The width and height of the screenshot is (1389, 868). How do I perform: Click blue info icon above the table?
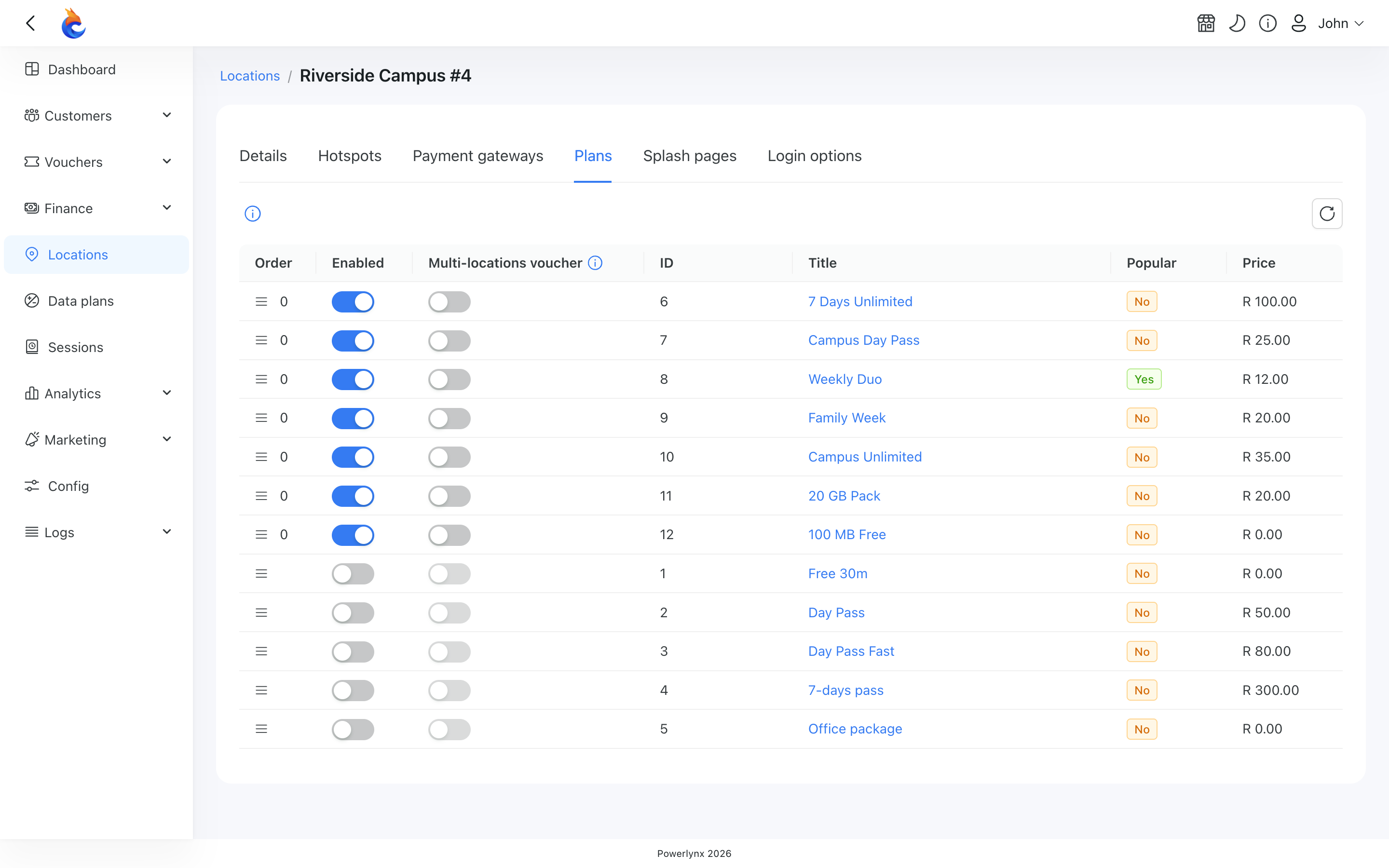tap(253, 214)
